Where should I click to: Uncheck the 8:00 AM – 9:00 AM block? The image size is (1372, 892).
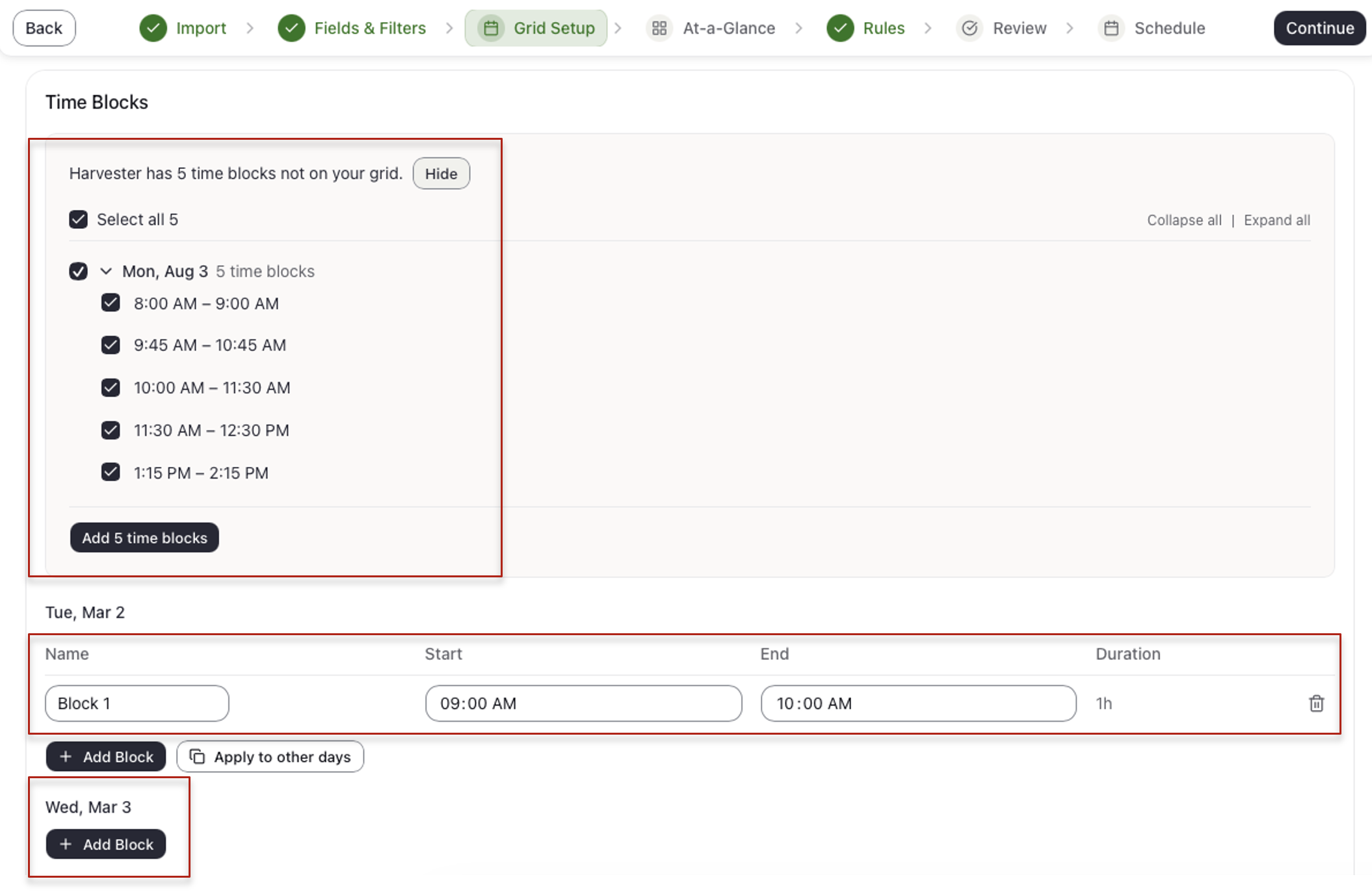click(111, 302)
